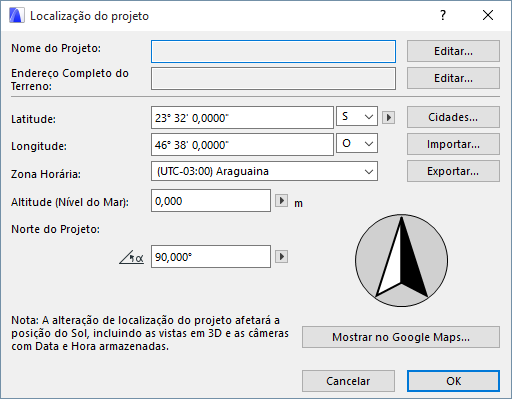The height and width of the screenshot is (399, 512).
Task: Click the Latitude value field
Action: click(x=242, y=118)
